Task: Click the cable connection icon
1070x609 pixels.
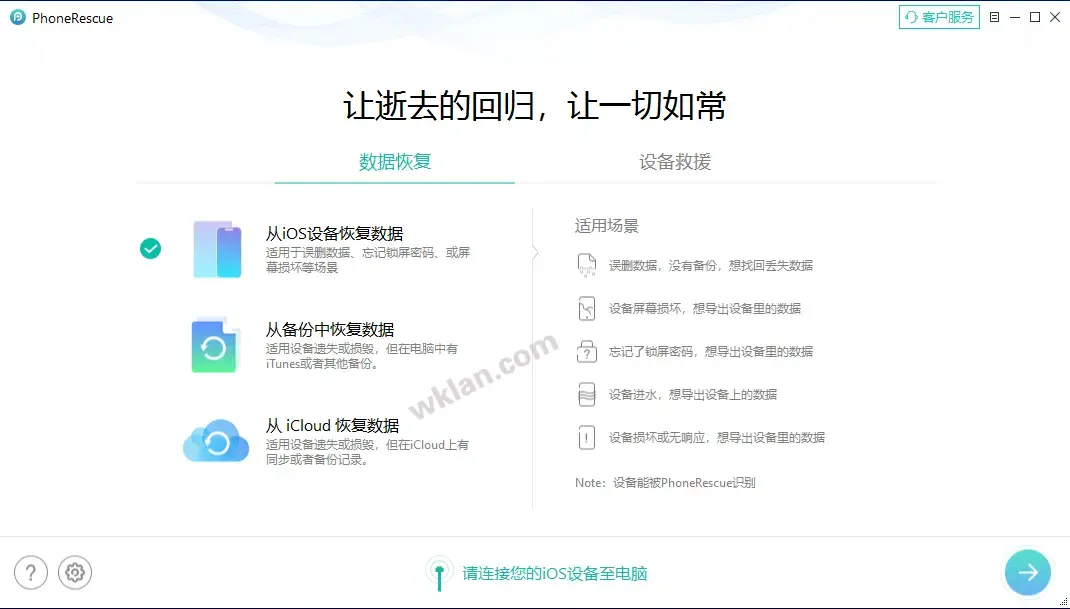Action: point(439,573)
